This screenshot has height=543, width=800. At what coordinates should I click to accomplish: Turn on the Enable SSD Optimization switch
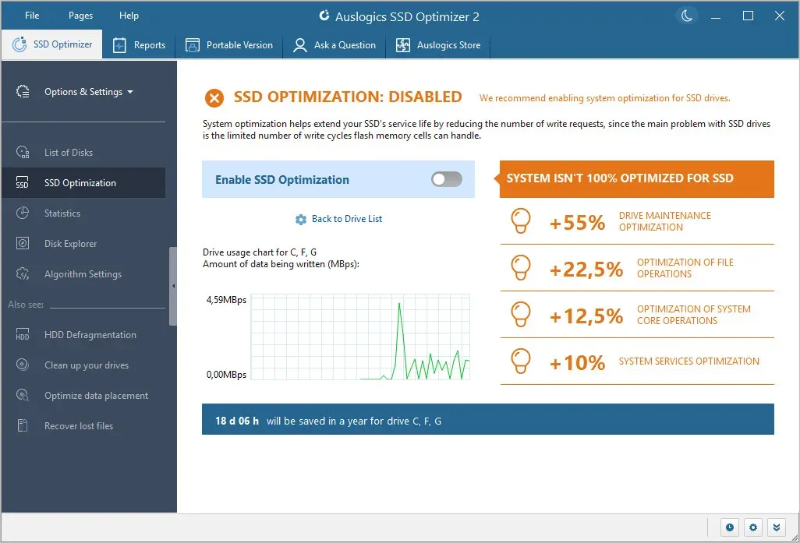click(x=446, y=180)
